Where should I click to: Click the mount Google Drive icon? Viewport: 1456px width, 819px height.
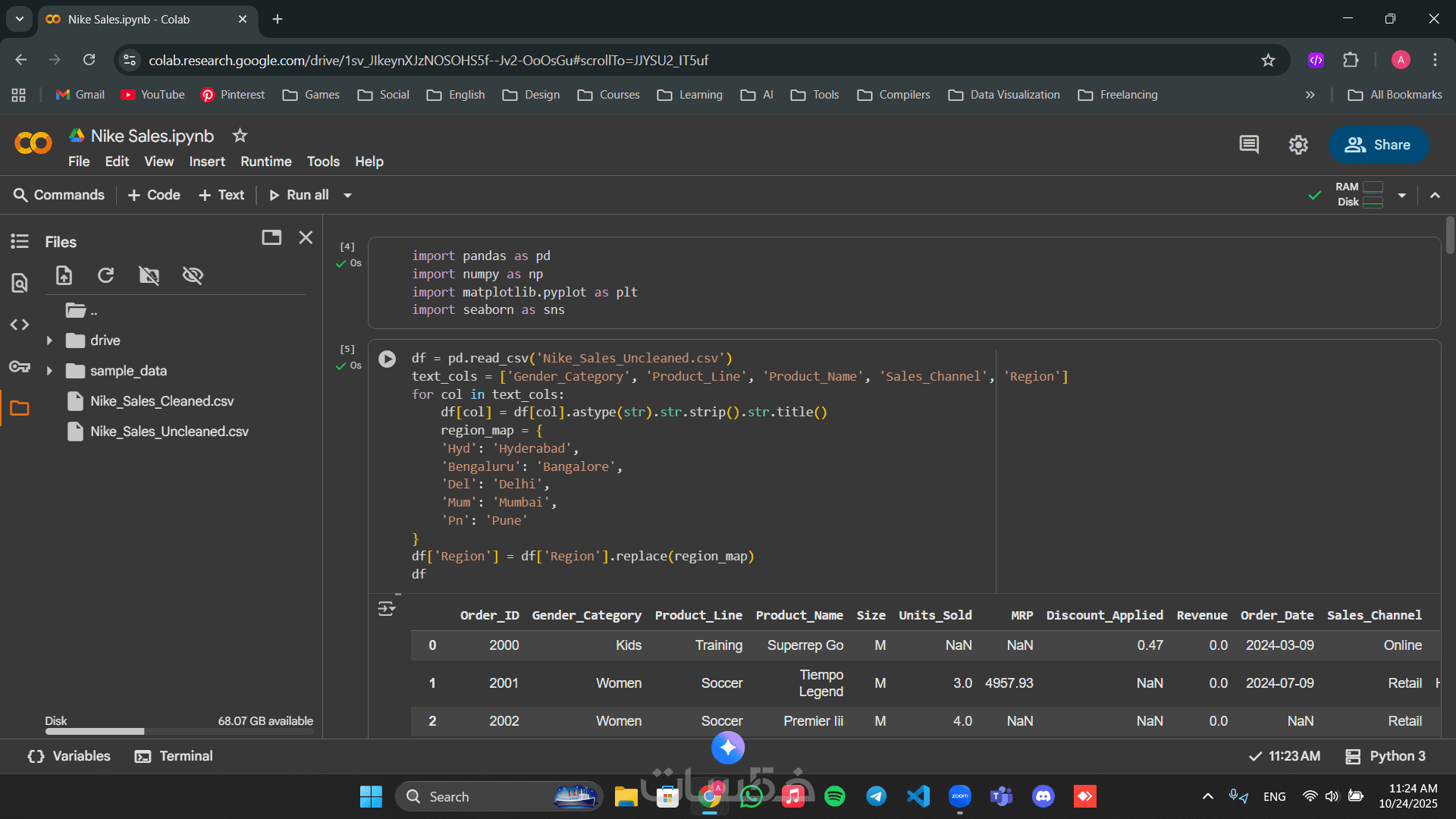[x=149, y=275]
